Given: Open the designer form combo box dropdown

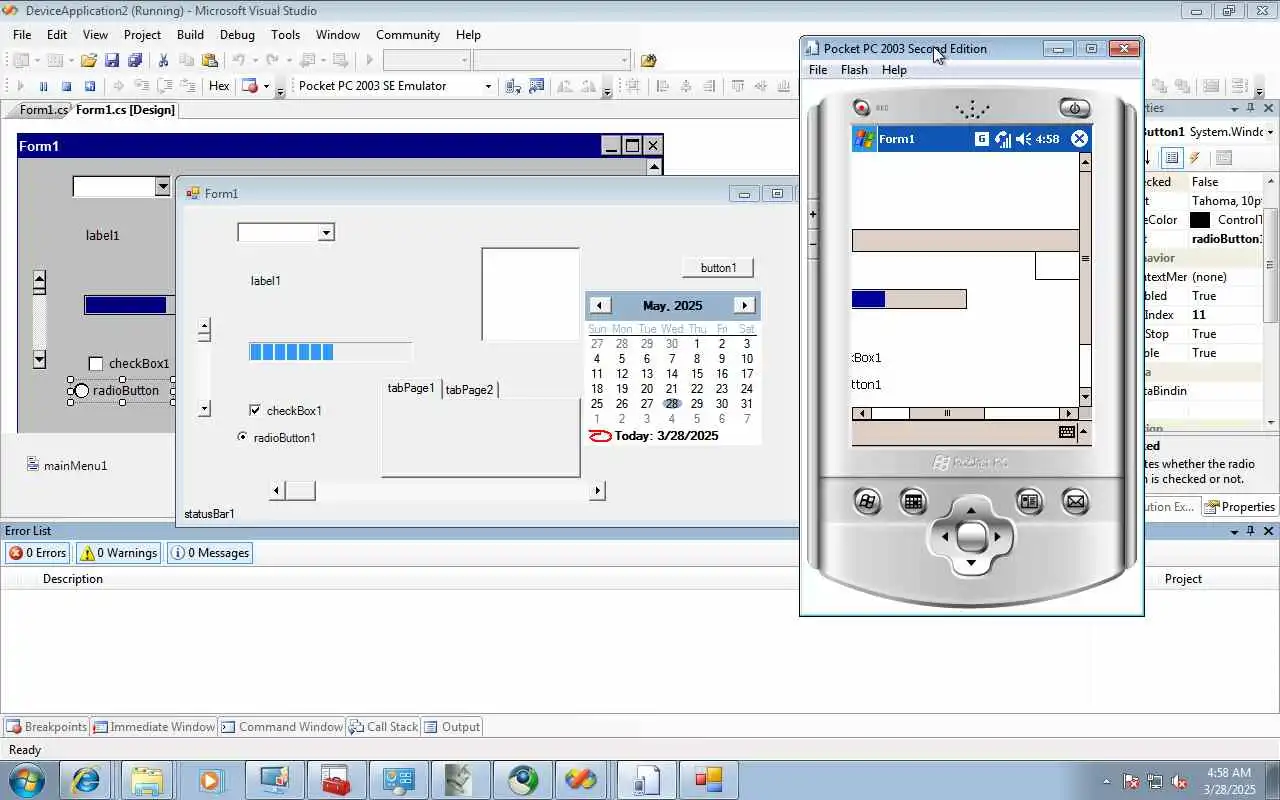Looking at the screenshot, I should coord(162,186).
